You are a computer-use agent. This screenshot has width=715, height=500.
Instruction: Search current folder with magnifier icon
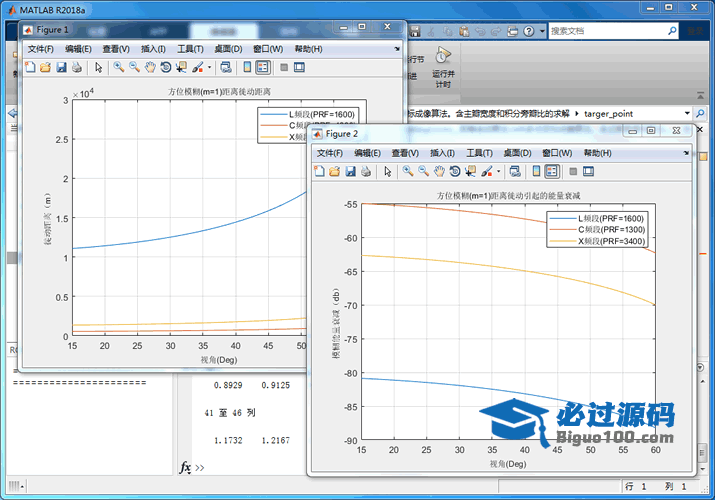700,113
